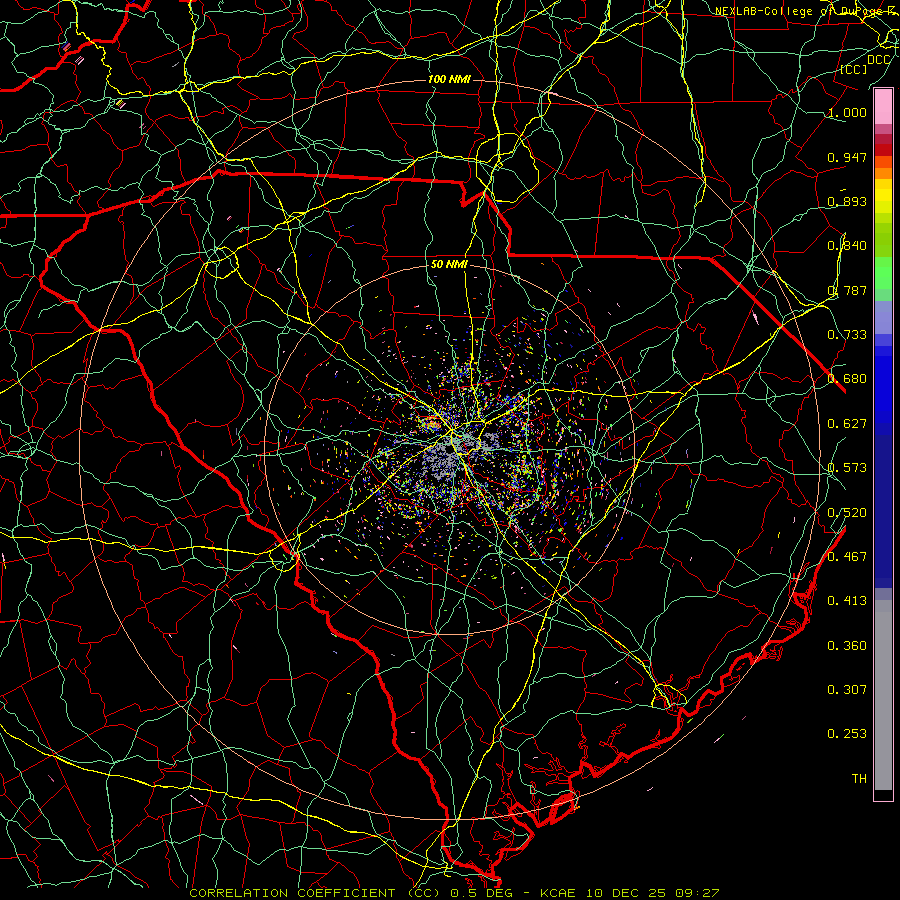This screenshot has height=900, width=900.
Task: Click the "[CC]" legend unit label
Action: pos(854,69)
